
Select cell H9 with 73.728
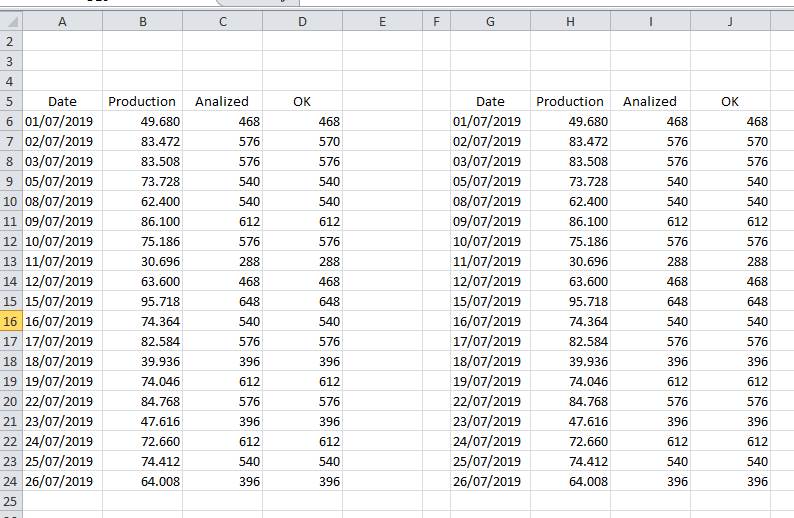570,181
